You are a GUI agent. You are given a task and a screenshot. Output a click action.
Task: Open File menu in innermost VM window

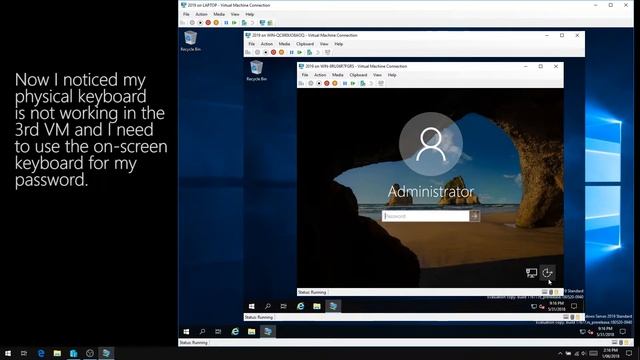pos(305,75)
